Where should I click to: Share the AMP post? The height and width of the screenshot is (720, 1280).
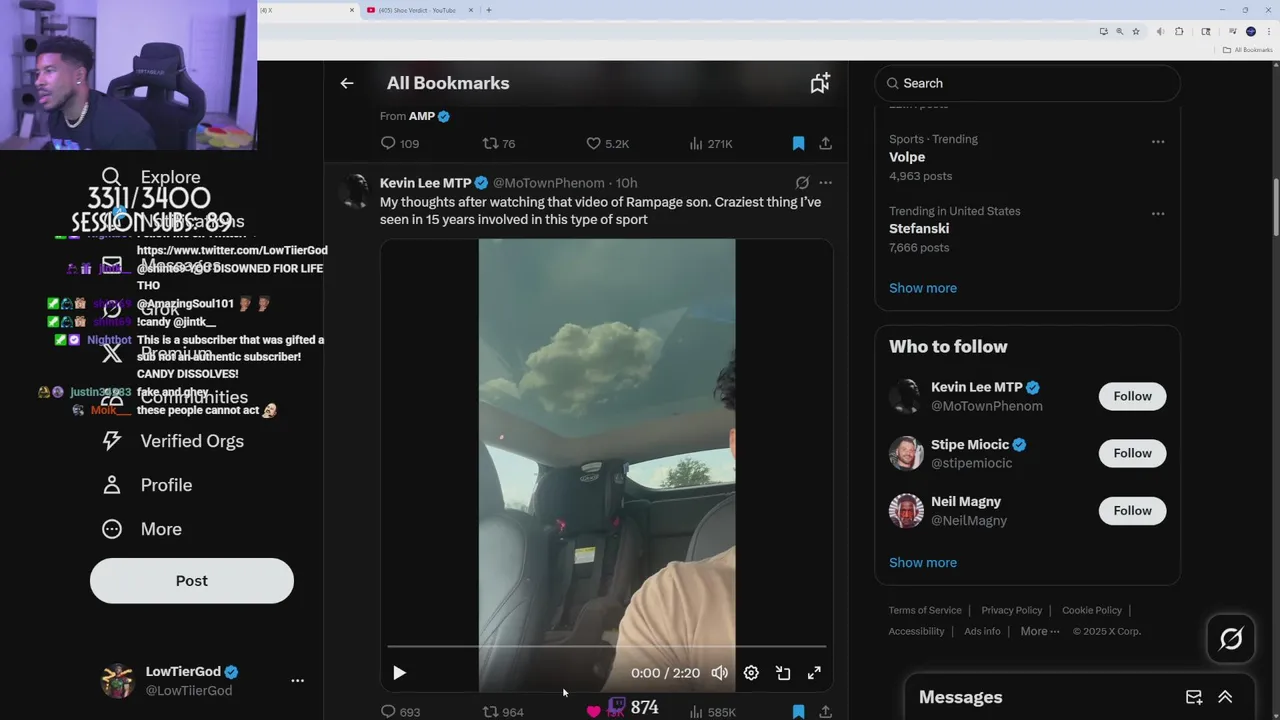pyautogui.click(x=825, y=144)
